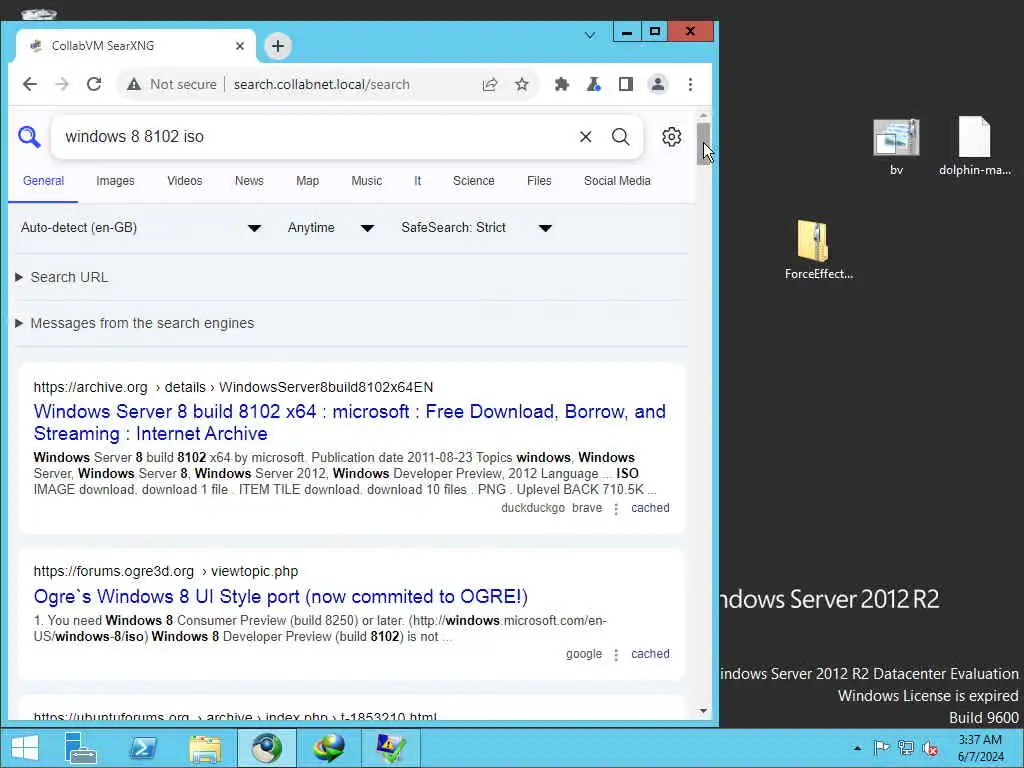
Task: Launch PowerShell from the taskbar
Action: coord(143,748)
